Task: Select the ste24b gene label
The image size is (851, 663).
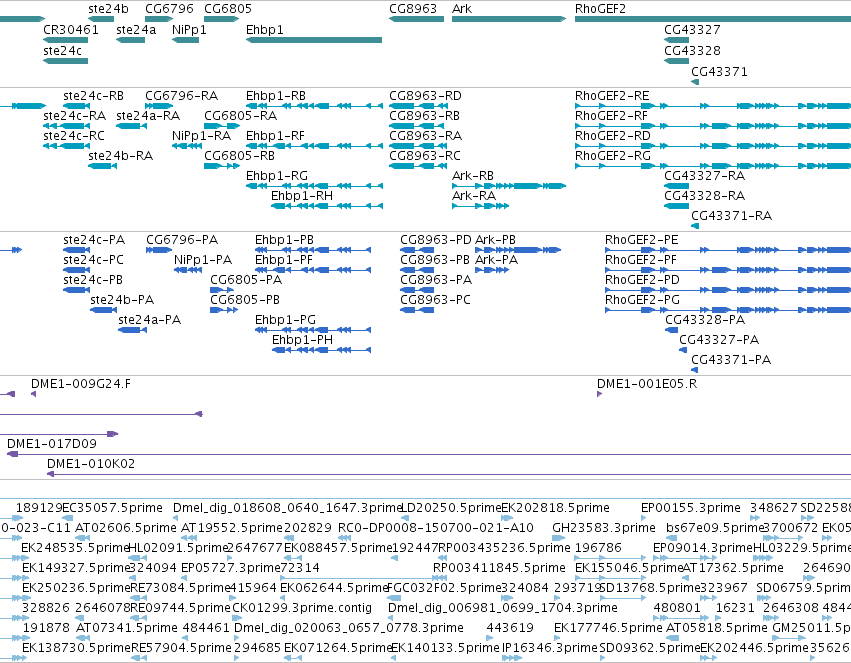Action: [x=109, y=9]
